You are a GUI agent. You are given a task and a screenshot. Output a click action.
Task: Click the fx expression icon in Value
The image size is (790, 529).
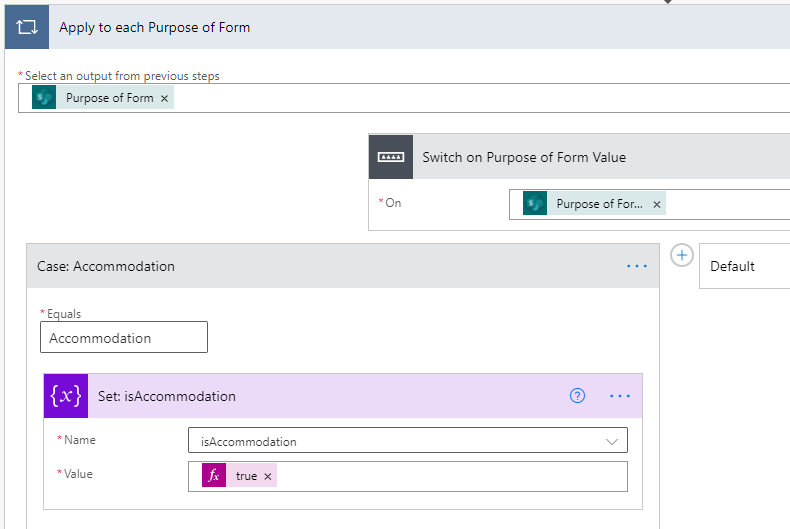click(x=213, y=476)
